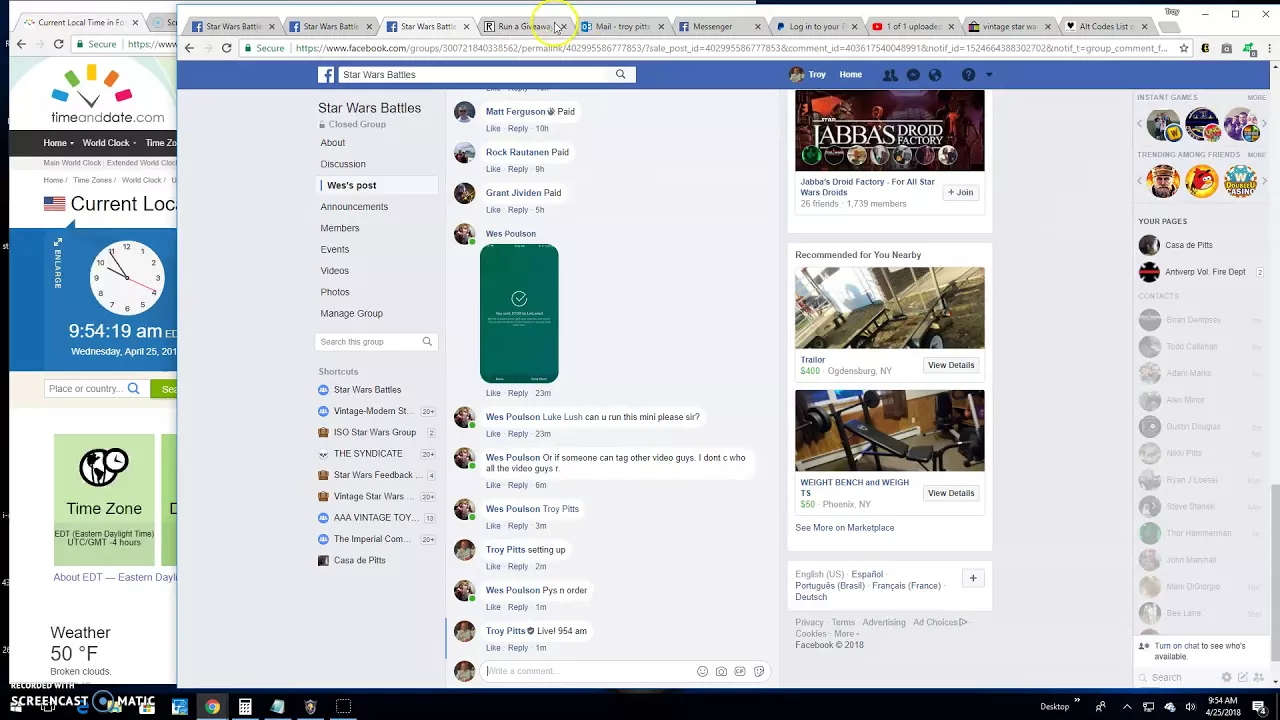Click search magnifier in timeanddate place field
Screen dimensions: 1280x720
click(133, 389)
